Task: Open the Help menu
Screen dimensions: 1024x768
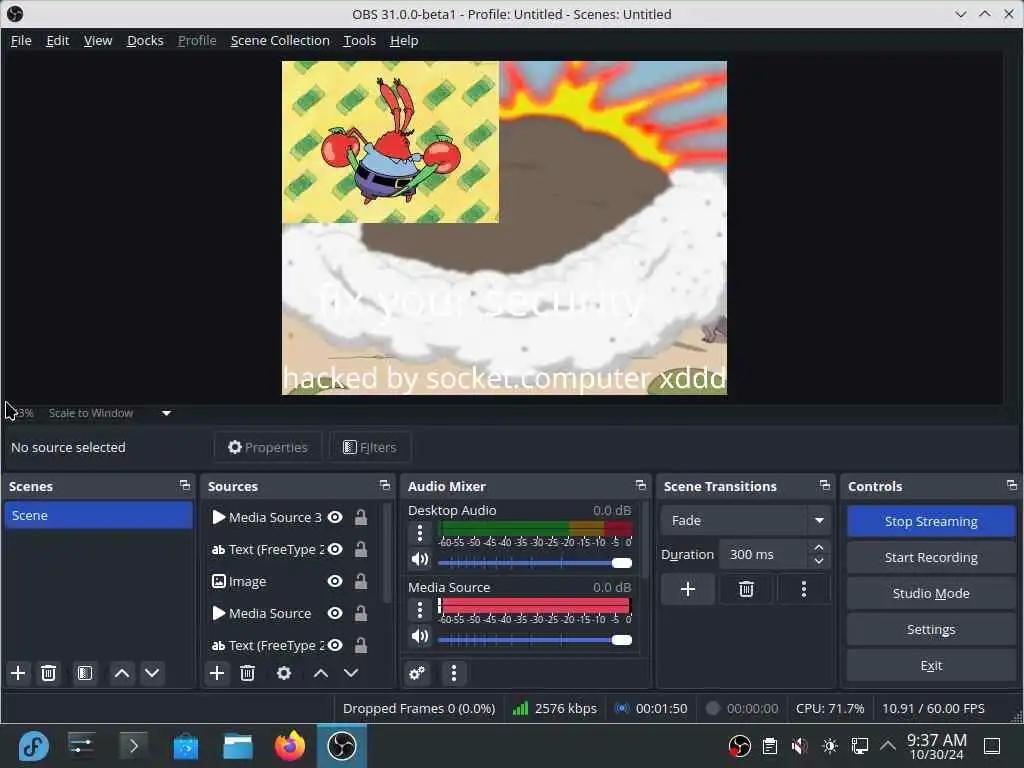Action: click(404, 40)
